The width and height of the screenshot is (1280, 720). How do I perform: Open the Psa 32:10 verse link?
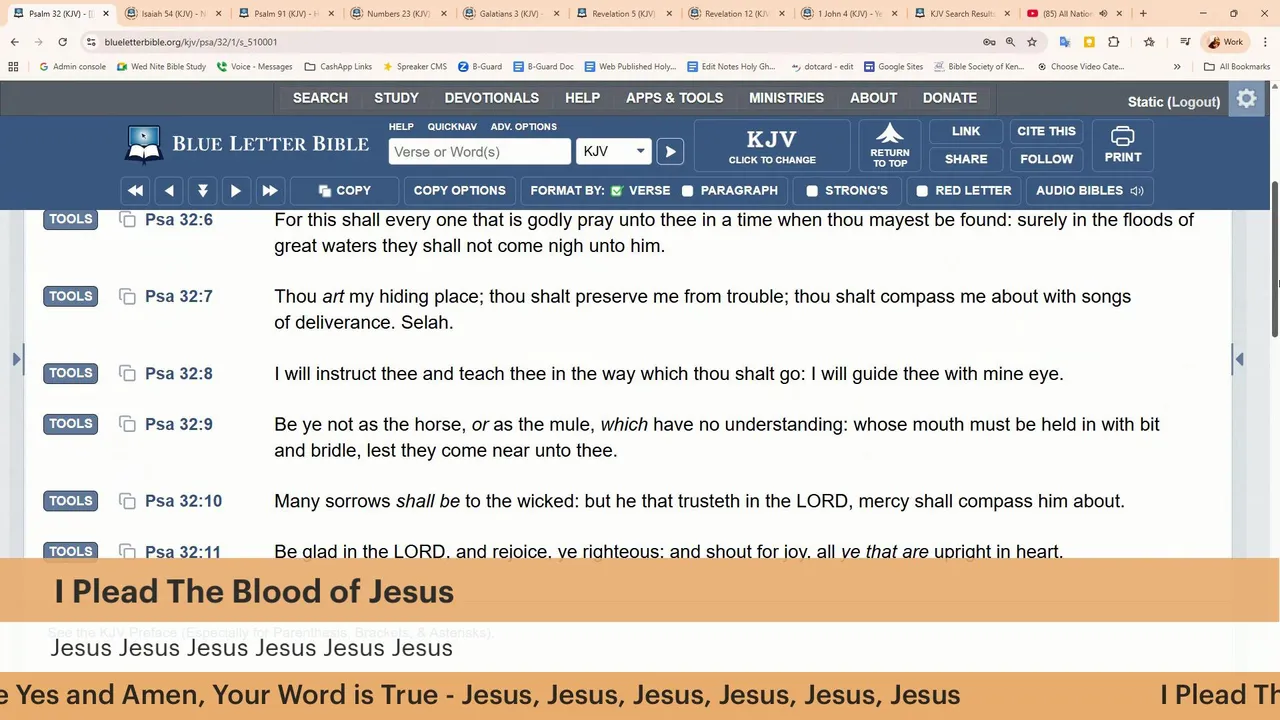pyautogui.click(x=183, y=501)
